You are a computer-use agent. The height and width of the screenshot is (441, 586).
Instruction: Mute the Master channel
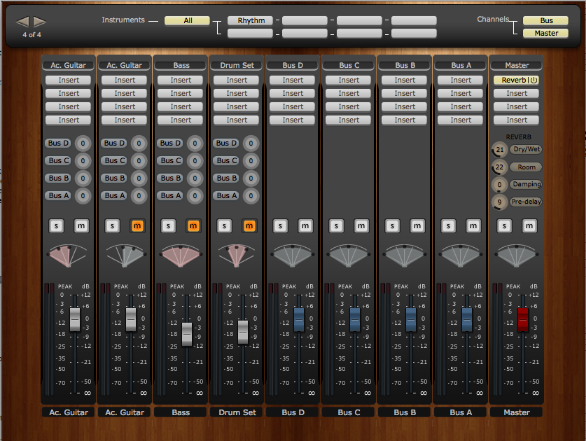(x=529, y=226)
